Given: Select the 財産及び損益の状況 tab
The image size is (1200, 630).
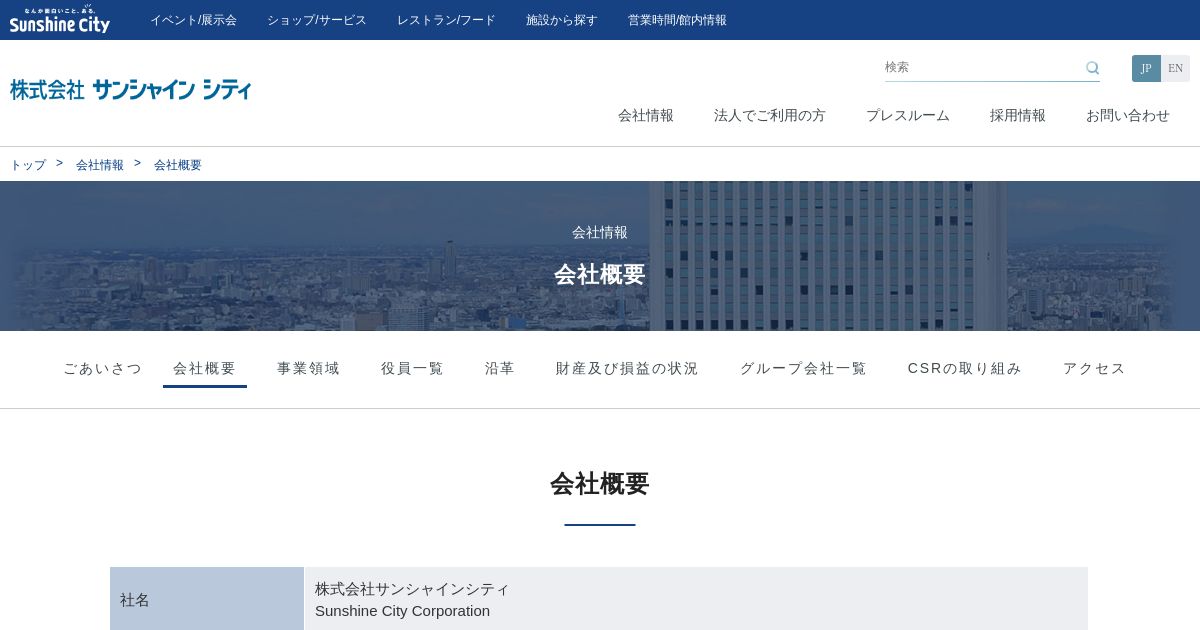Looking at the screenshot, I should (627, 368).
